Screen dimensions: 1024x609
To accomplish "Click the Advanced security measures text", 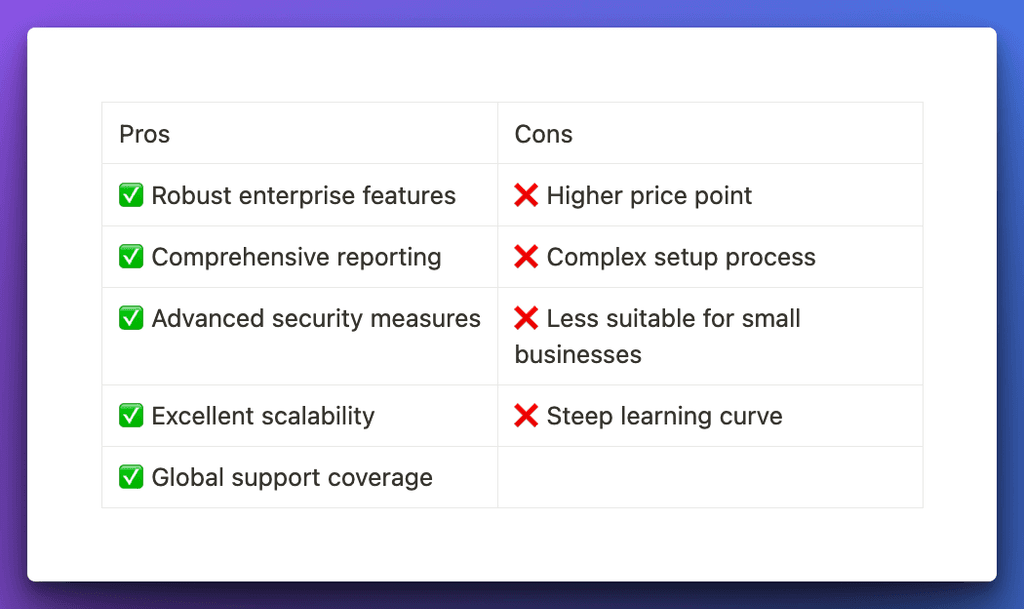I will coord(316,319).
